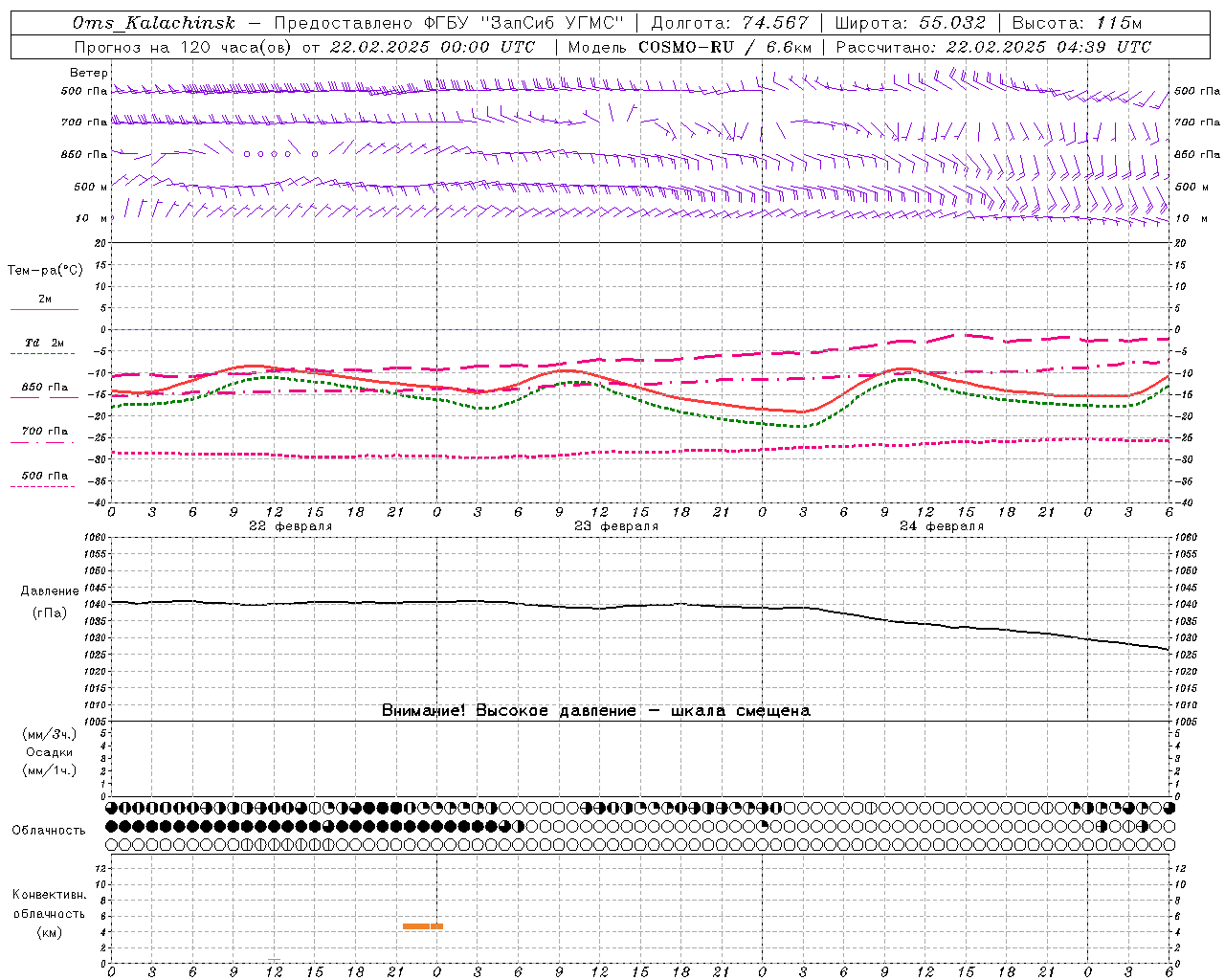Screen dimensions: 1225x980
Task: Click the (гПа) pressure unit label
Action: (50, 613)
